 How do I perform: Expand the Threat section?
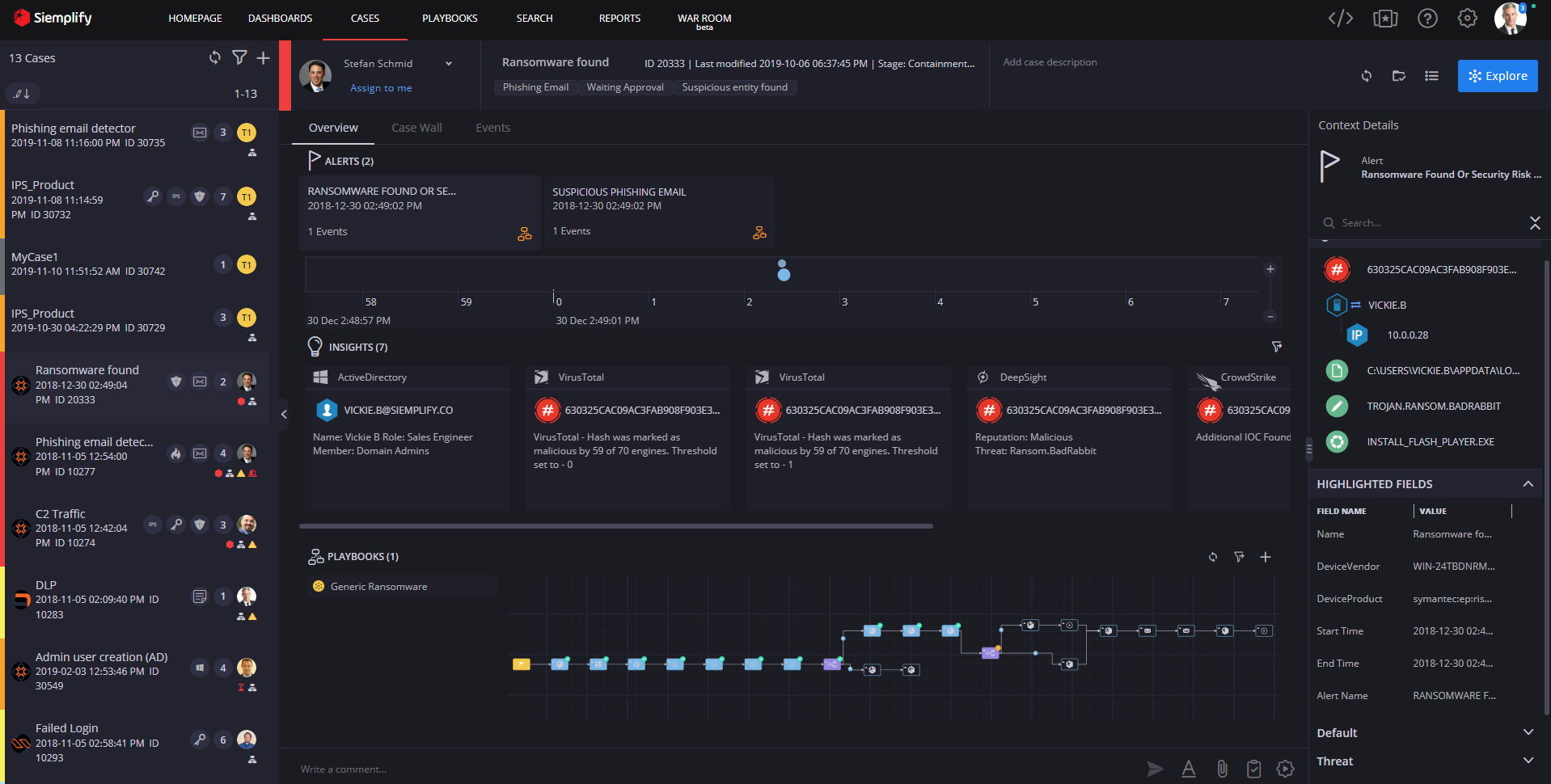click(x=1528, y=761)
